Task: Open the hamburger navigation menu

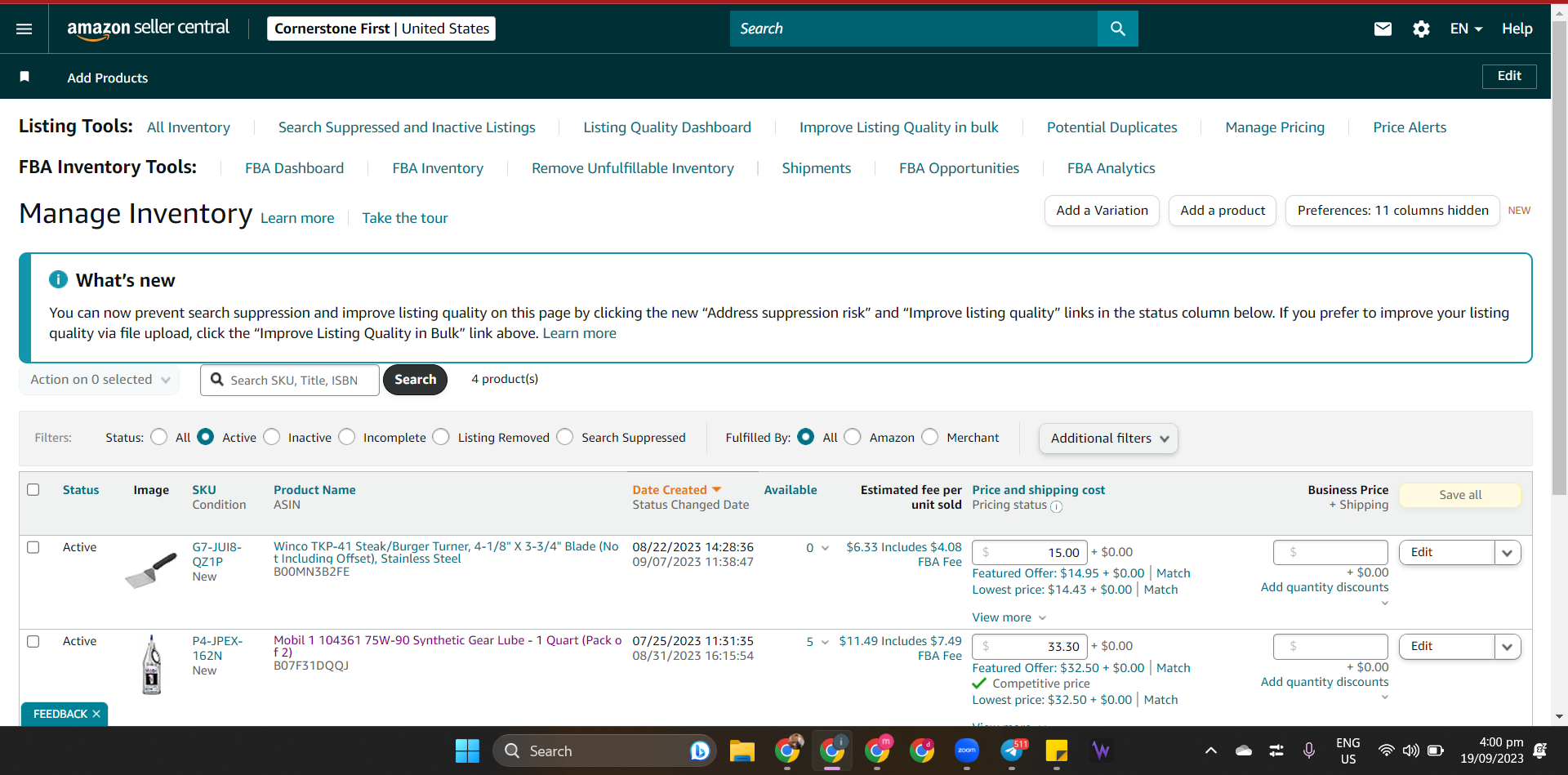Action: 24,29
